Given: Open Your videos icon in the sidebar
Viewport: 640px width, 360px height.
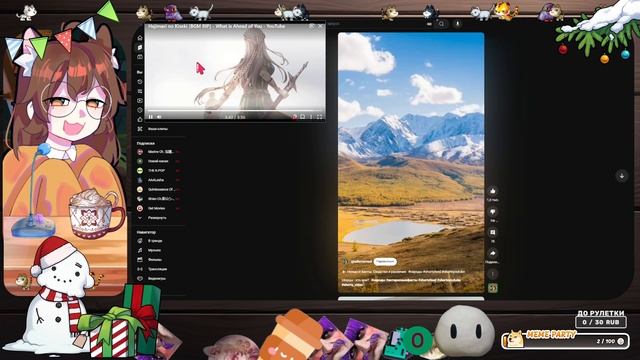Looking at the screenshot, I should pyautogui.click(x=140, y=100).
